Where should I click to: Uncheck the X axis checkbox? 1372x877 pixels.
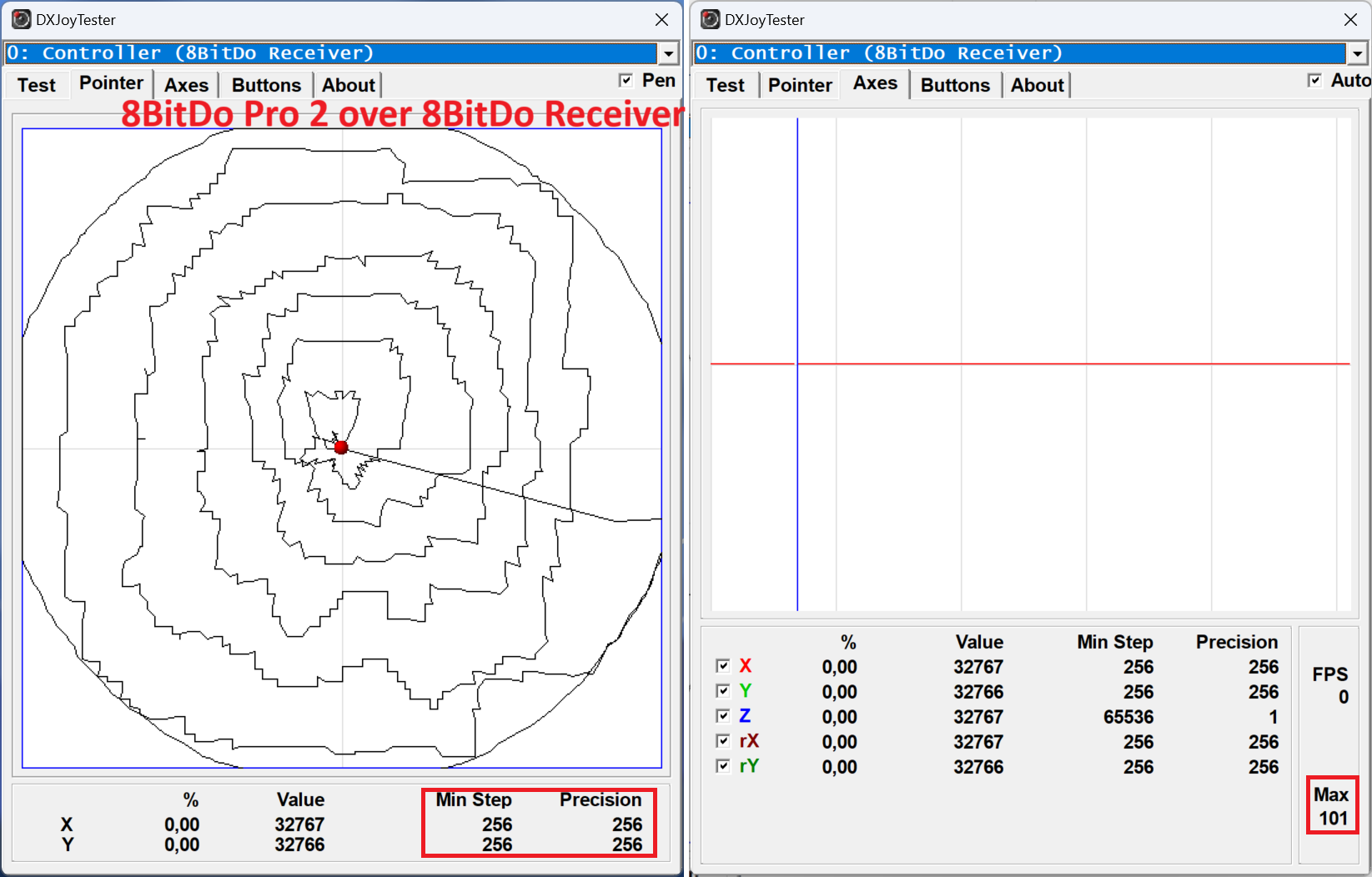coord(722,666)
